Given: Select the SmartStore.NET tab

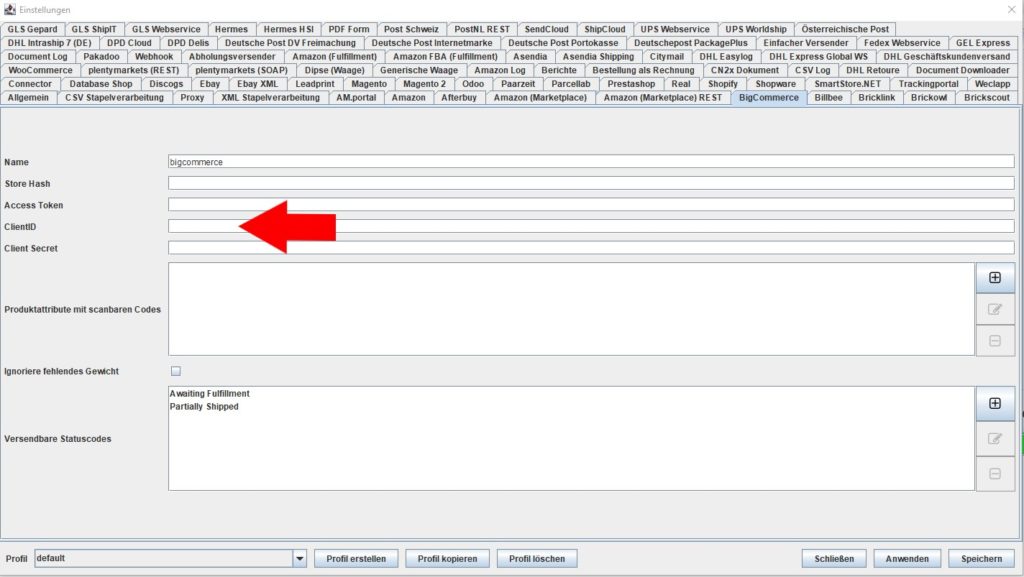Looking at the screenshot, I should pyautogui.click(x=847, y=84).
